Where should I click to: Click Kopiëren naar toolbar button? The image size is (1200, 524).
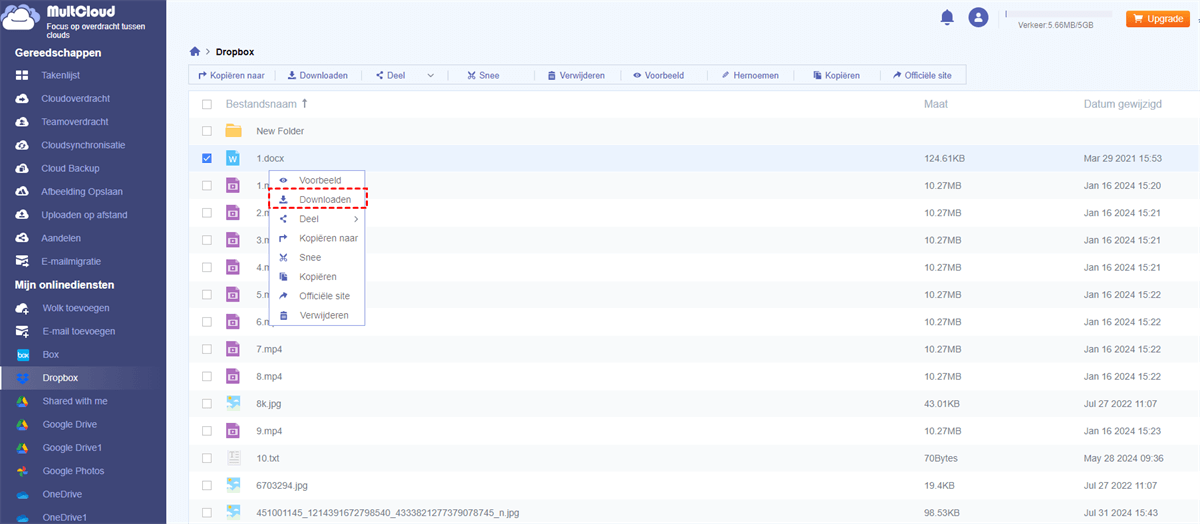[x=231, y=75]
